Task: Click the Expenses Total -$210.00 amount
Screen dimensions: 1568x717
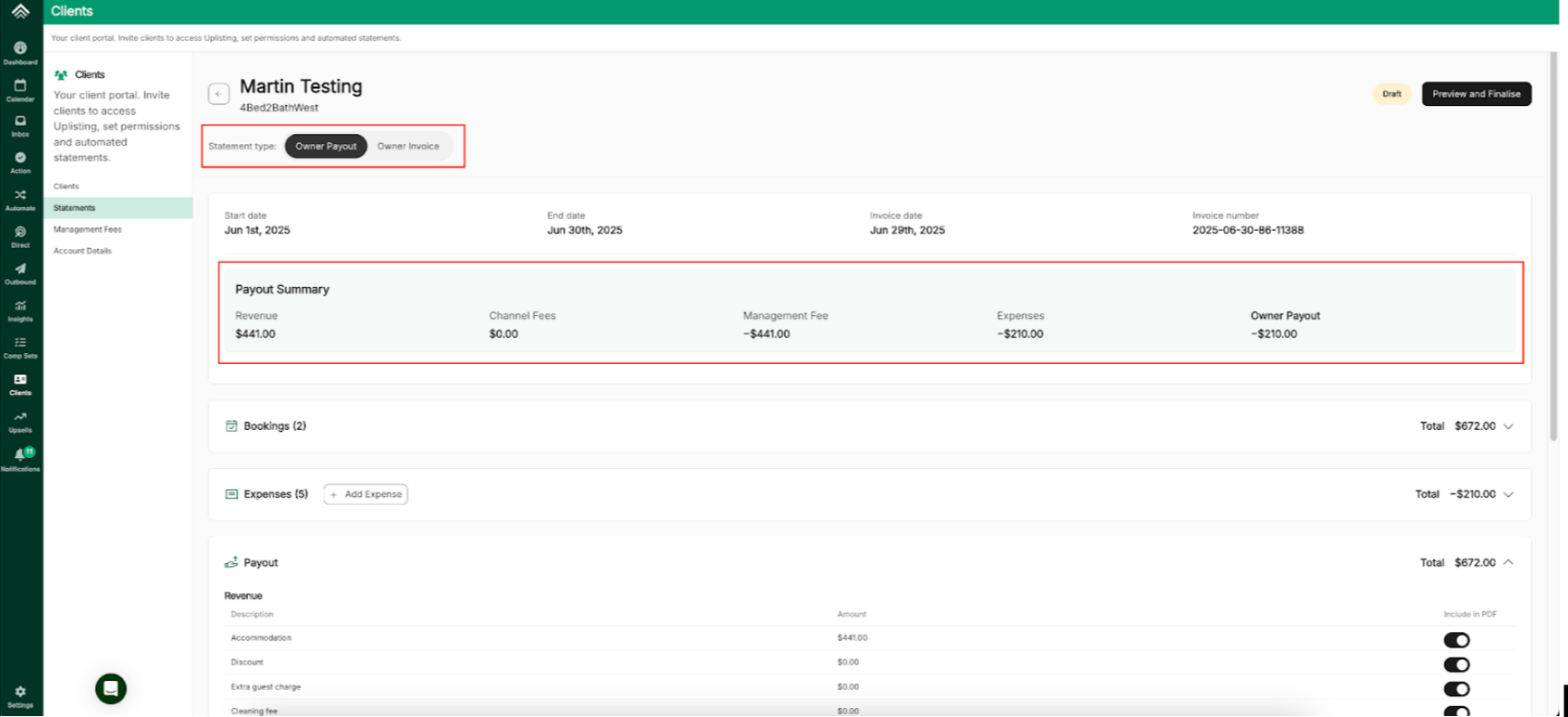Action: point(1473,494)
